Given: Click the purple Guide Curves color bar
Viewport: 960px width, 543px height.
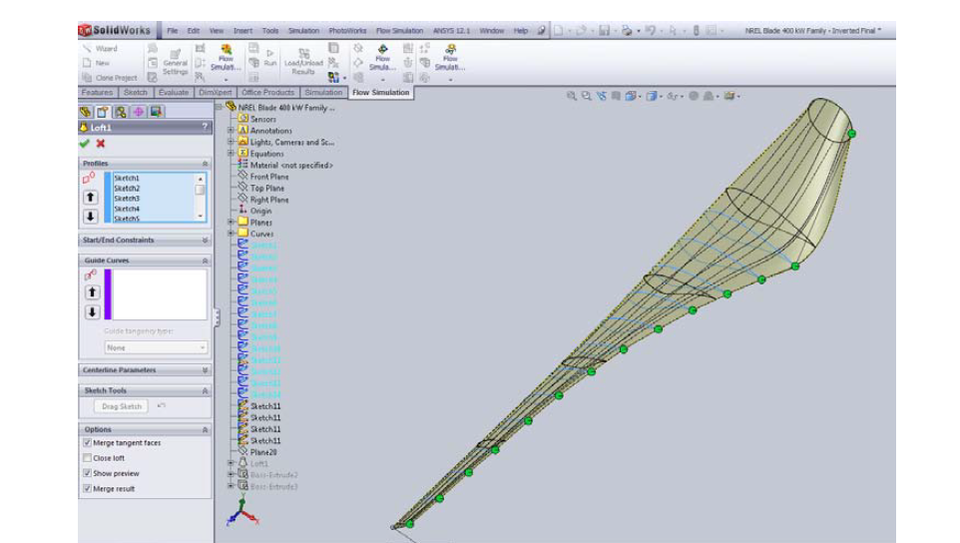Looking at the screenshot, I should pyautogui.click(x=108, y=294).
